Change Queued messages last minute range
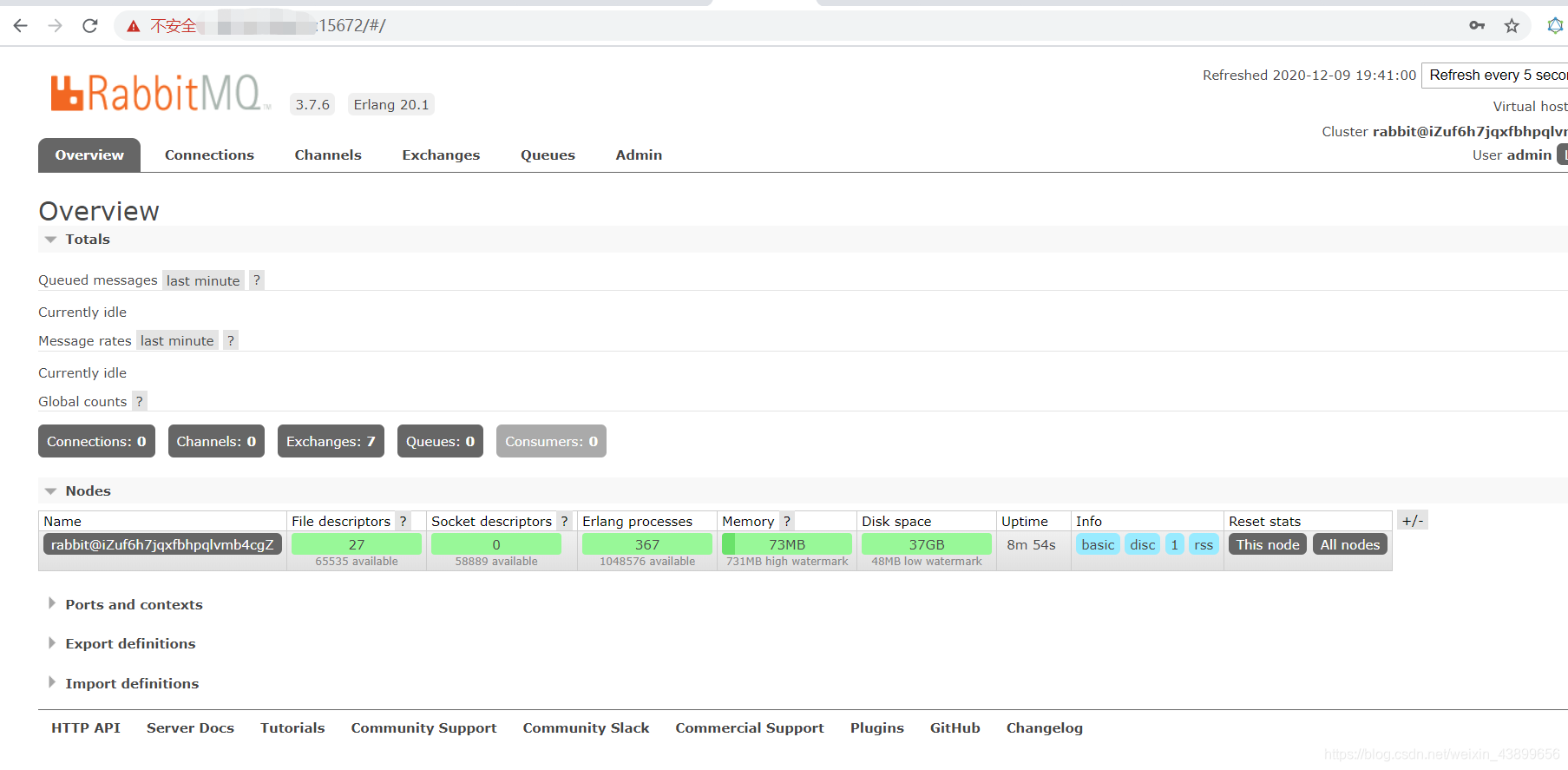1568x770 pixels. pyautogui.click(x=203, y=280)
